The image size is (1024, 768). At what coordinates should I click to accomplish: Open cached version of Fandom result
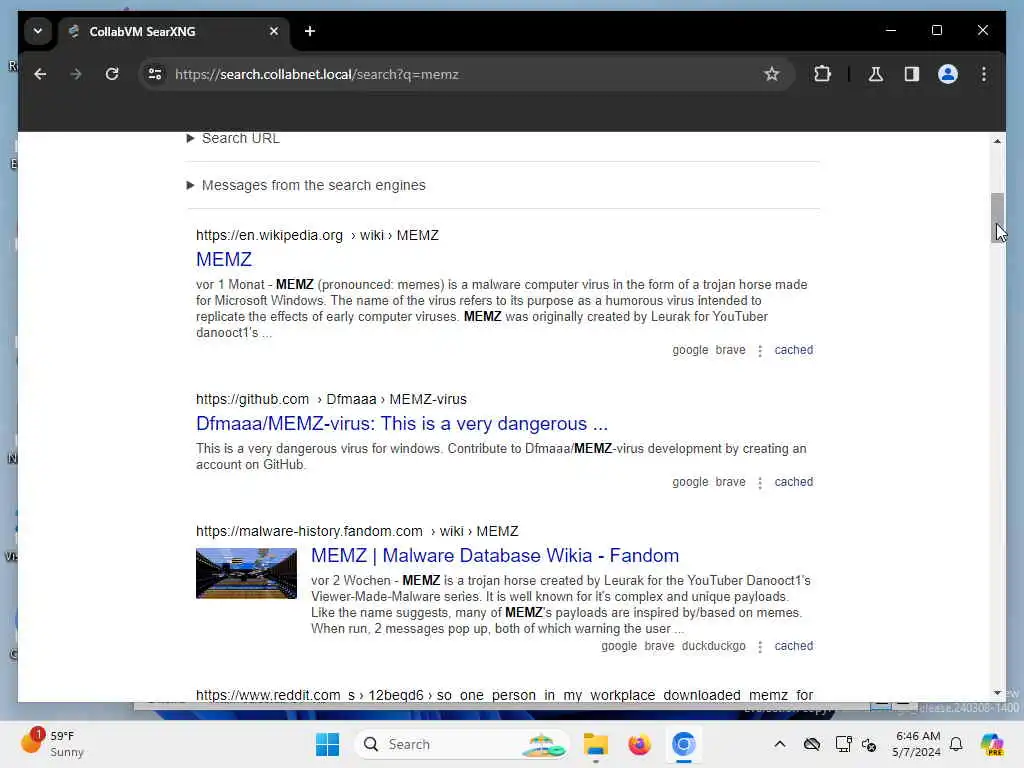(793, 646)
